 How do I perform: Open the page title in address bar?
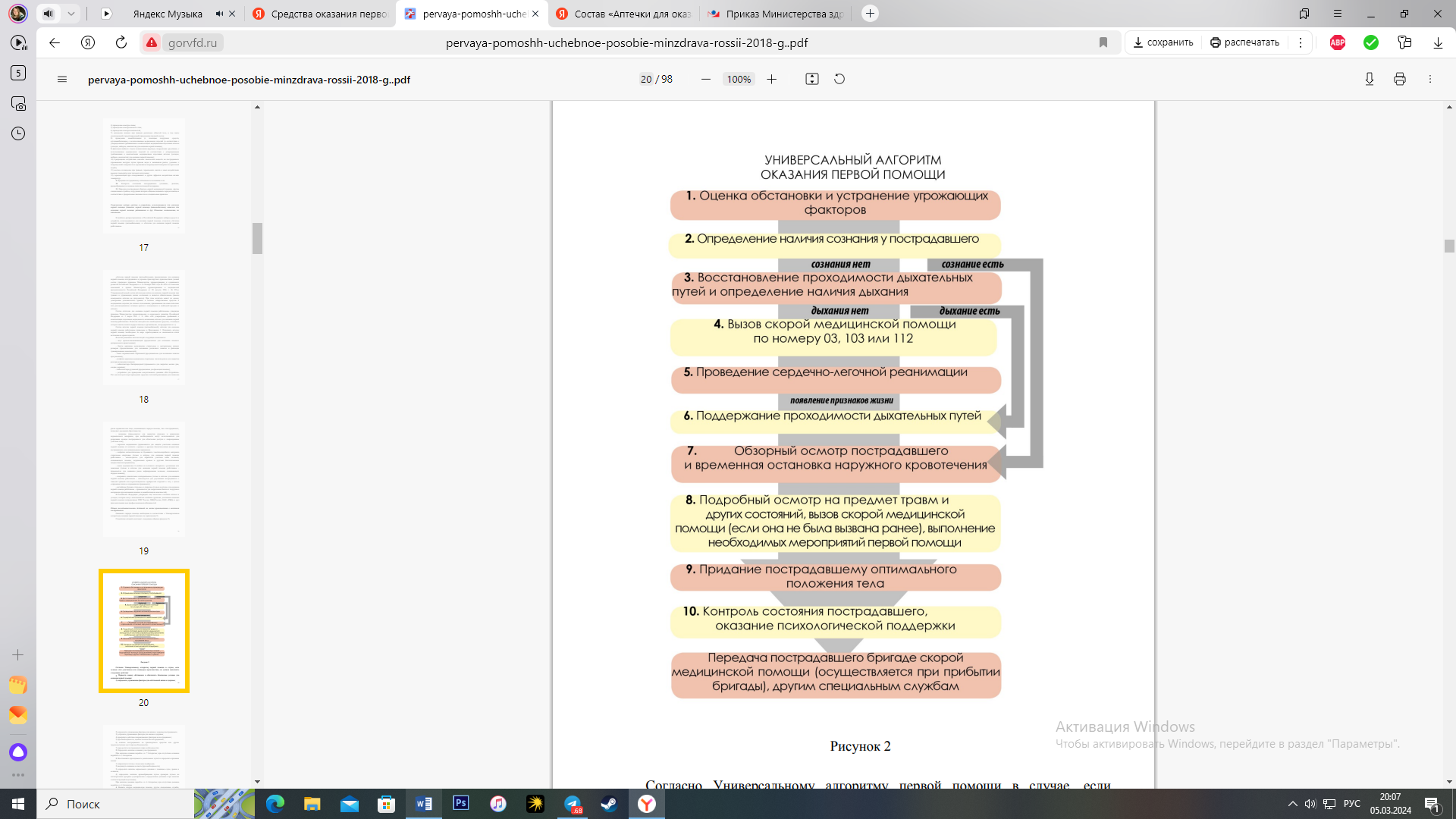pos(627,43)
